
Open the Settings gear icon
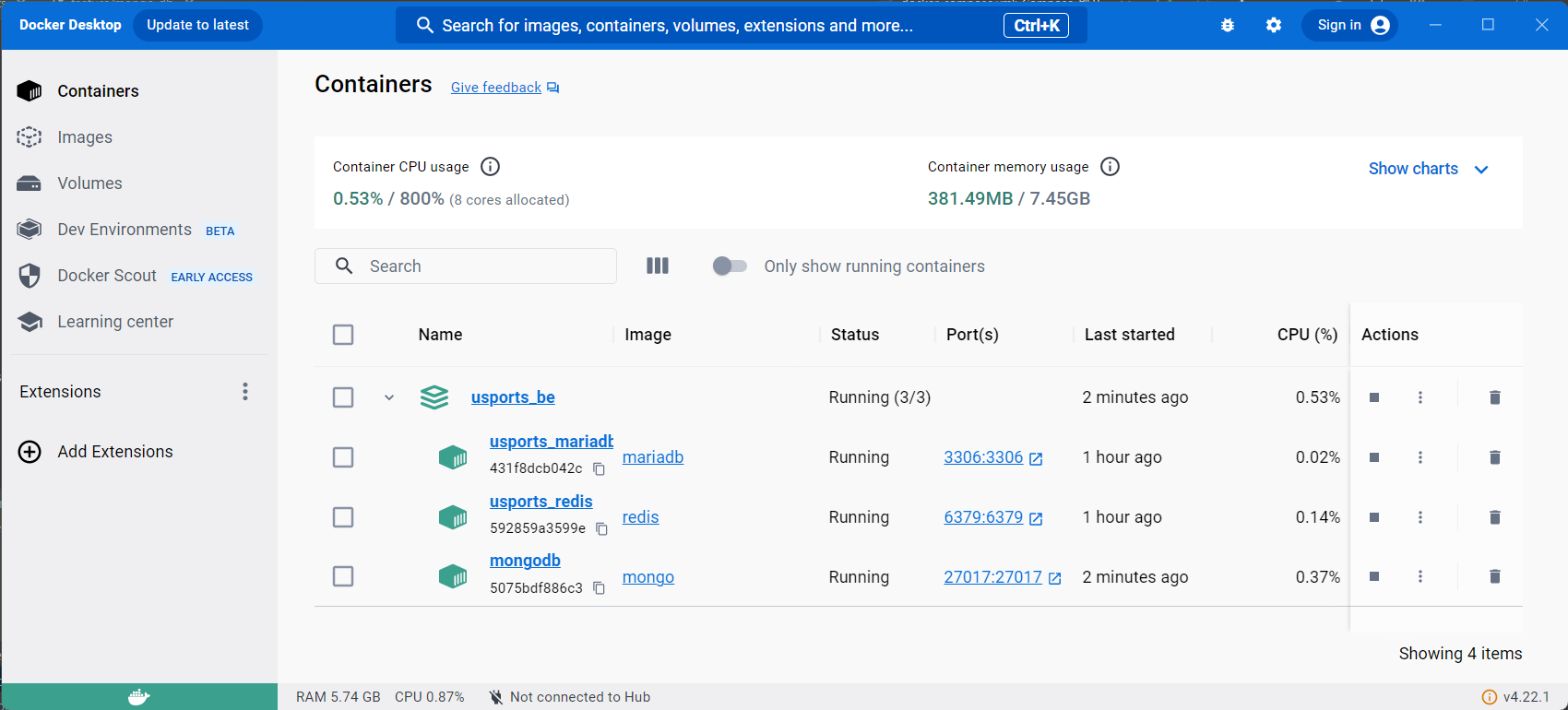[1274, 25]
